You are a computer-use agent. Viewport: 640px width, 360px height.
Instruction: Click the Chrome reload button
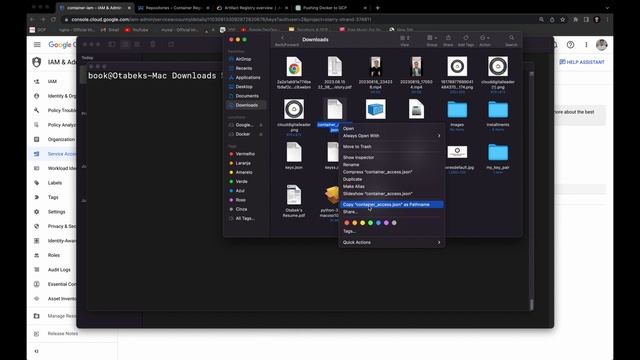[53, 19]
